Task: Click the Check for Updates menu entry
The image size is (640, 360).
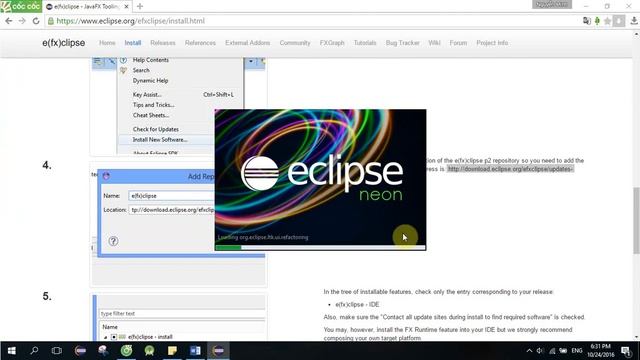Action: (156, 129)
